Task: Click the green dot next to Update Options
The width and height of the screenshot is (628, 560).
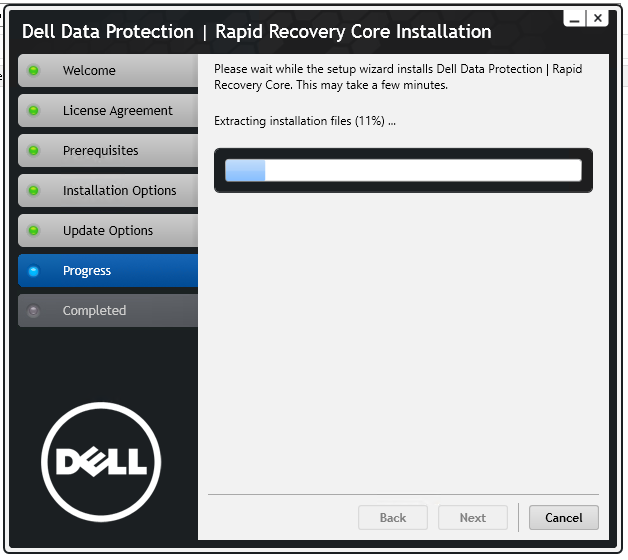Action: 34,231
